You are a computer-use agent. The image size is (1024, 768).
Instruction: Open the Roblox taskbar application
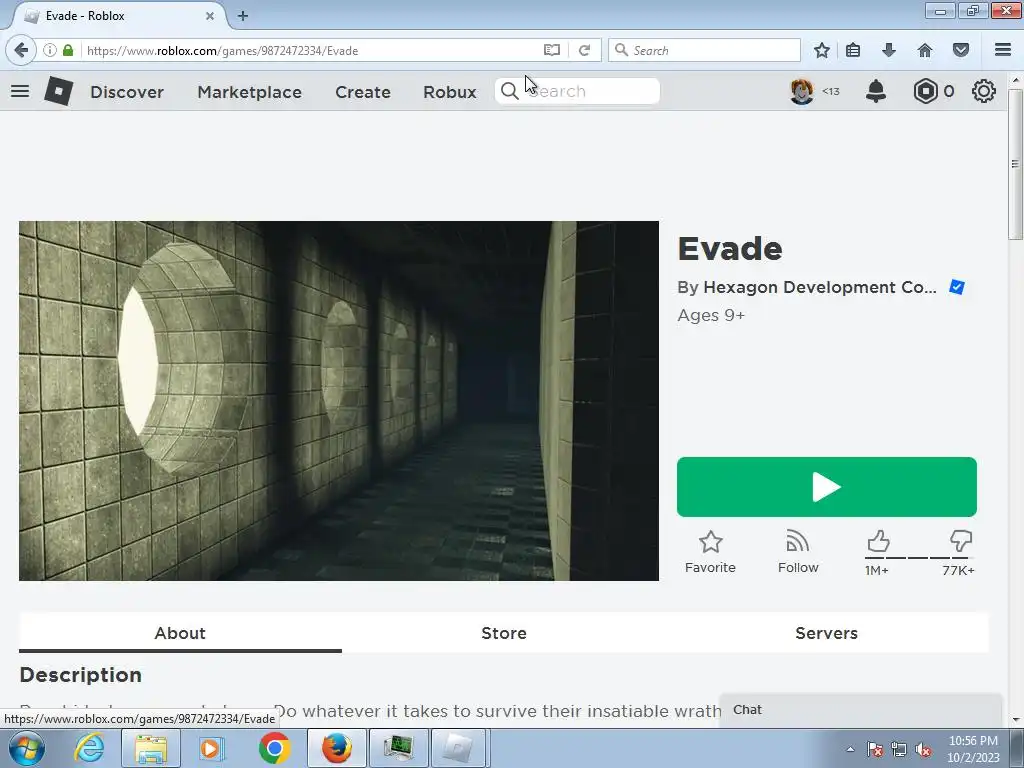459,748
